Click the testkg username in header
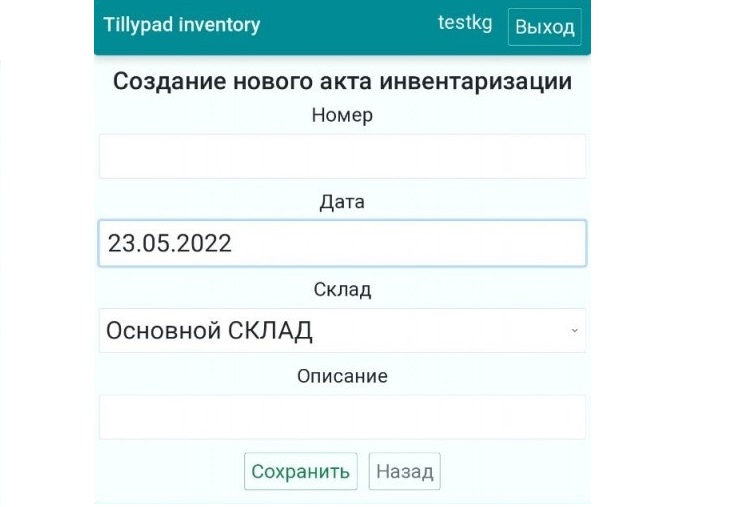739x507 pixels. pyautogui.click(x=465, y=22)
